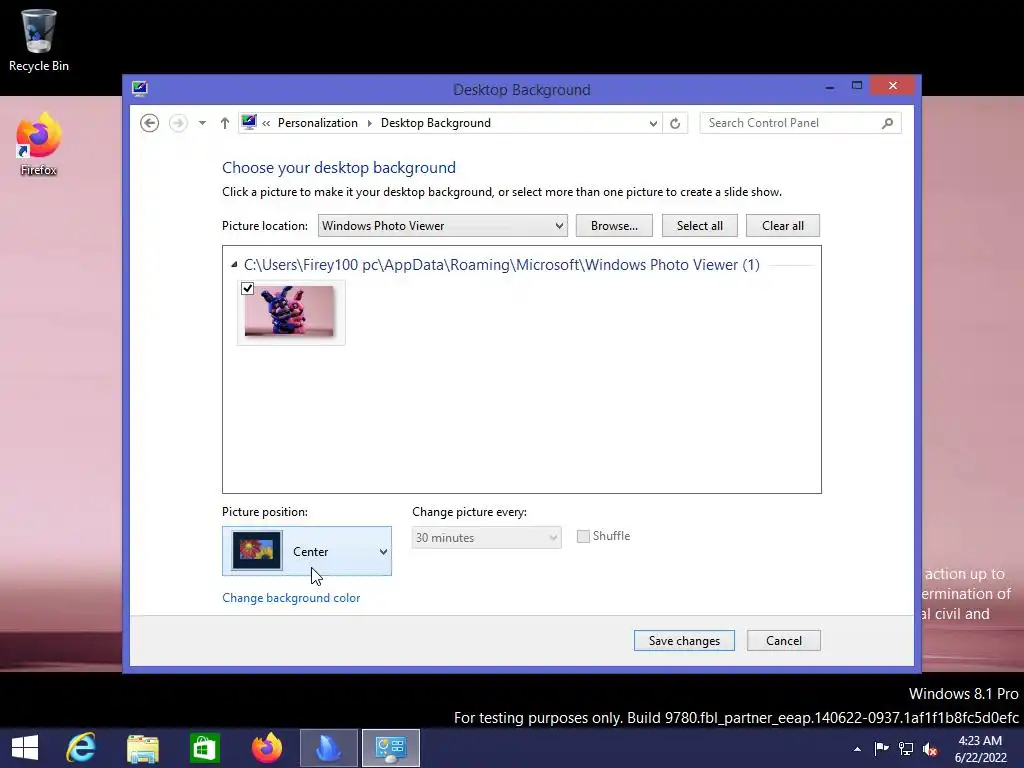1024x768 pixels.
Task: Click the Control Panel taskbar button
Action: click(x=391, y=748)
